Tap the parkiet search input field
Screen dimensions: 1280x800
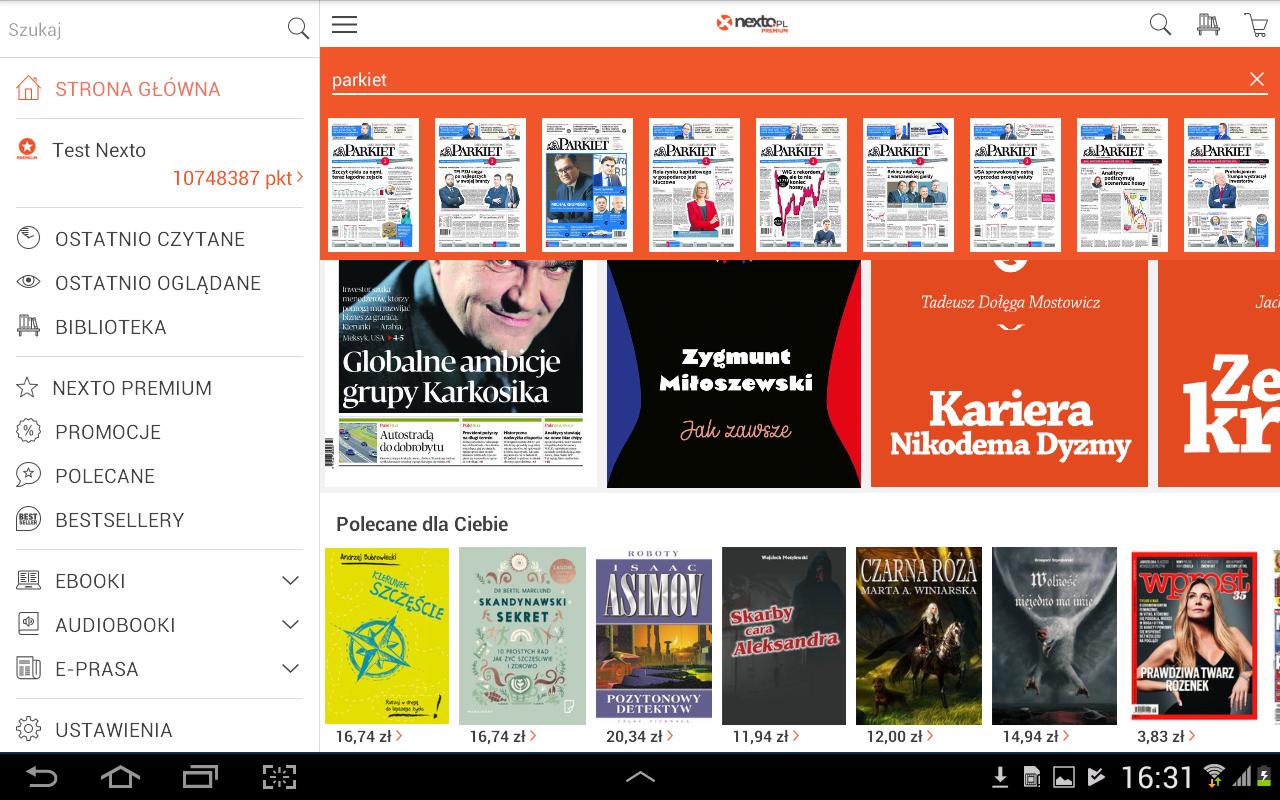(787, 80)
